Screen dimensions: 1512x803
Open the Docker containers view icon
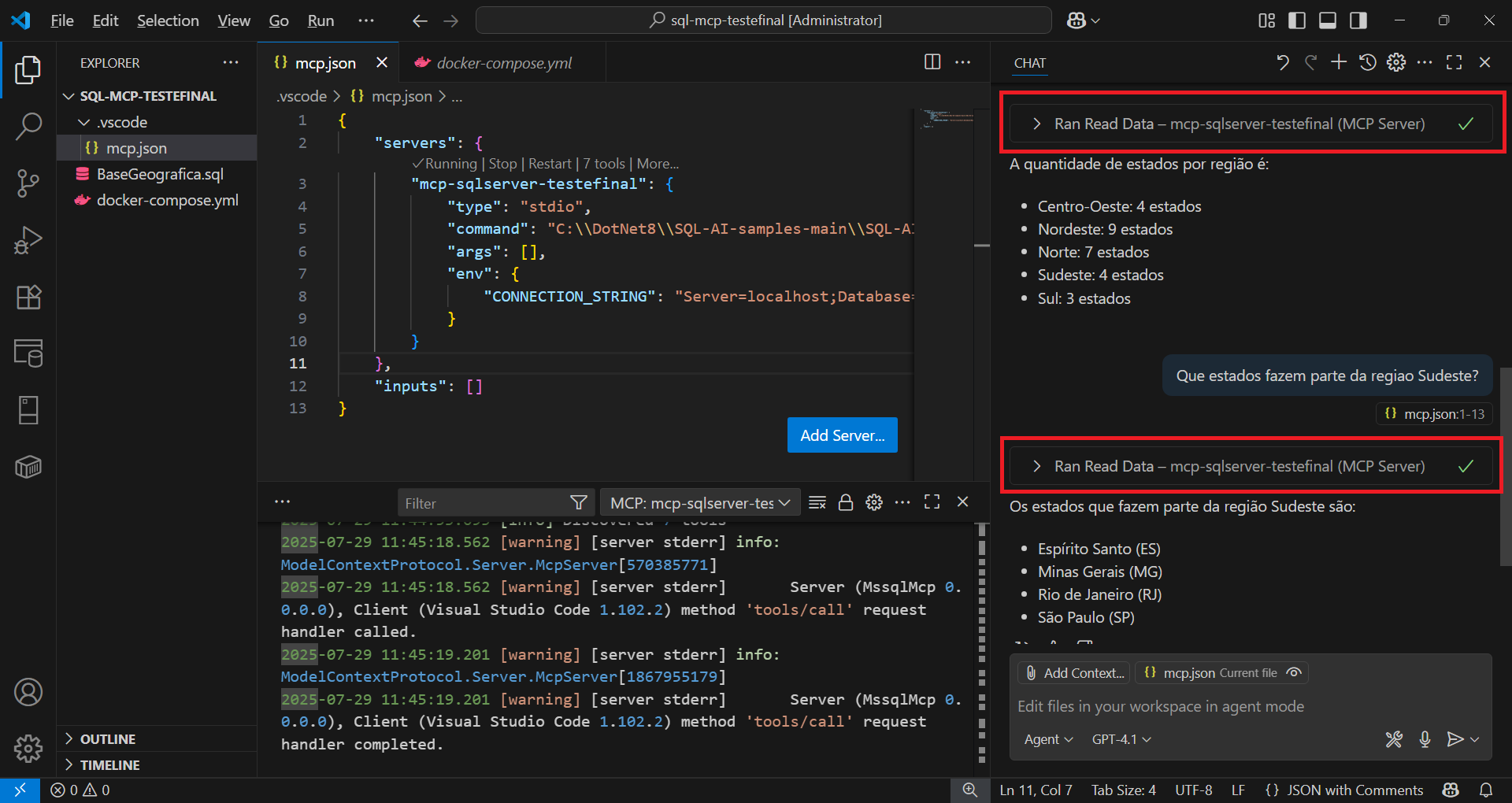pos(28,467)
